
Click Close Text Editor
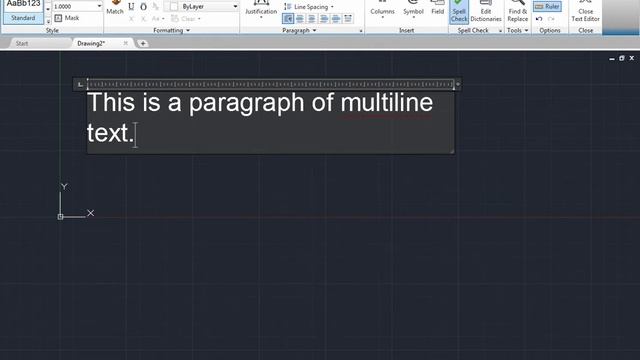585,11
